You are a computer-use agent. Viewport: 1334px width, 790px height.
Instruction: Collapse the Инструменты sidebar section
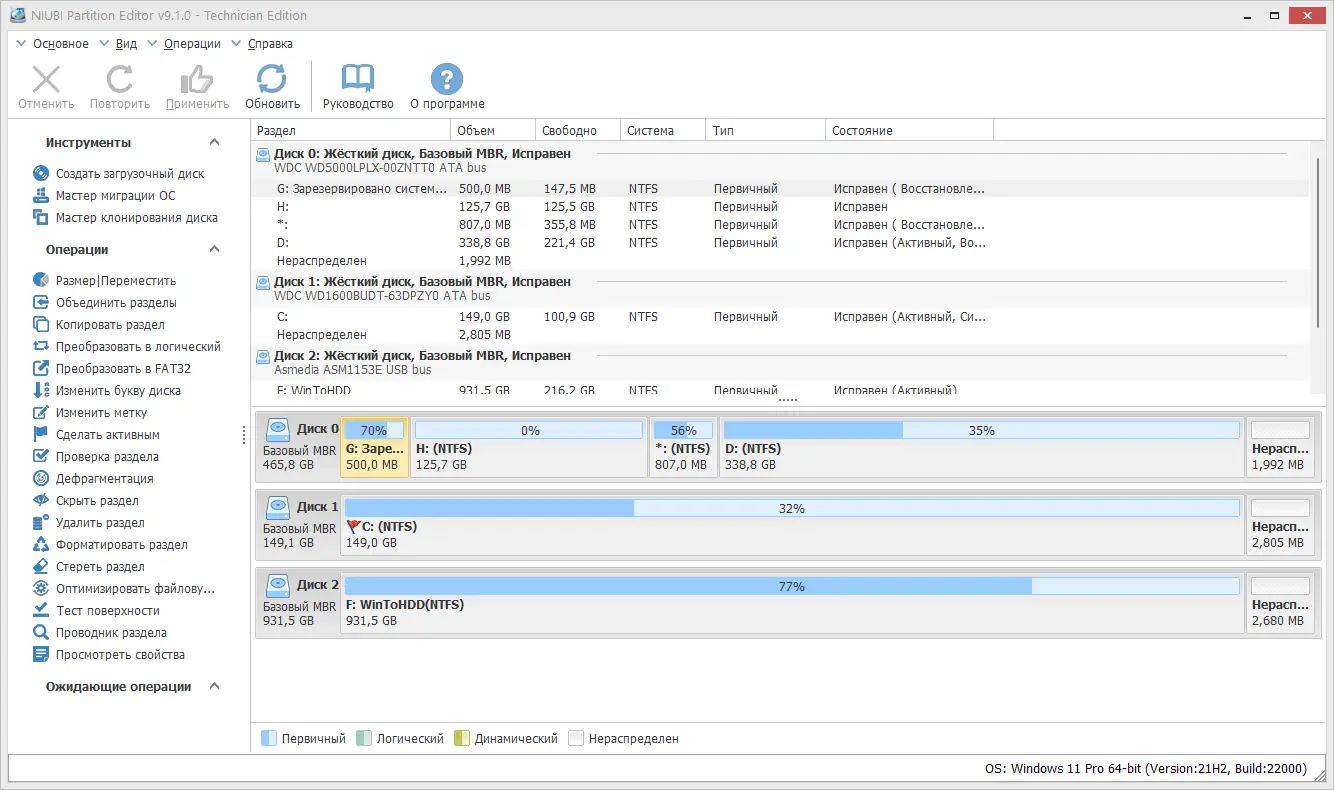tap(213, 142)
